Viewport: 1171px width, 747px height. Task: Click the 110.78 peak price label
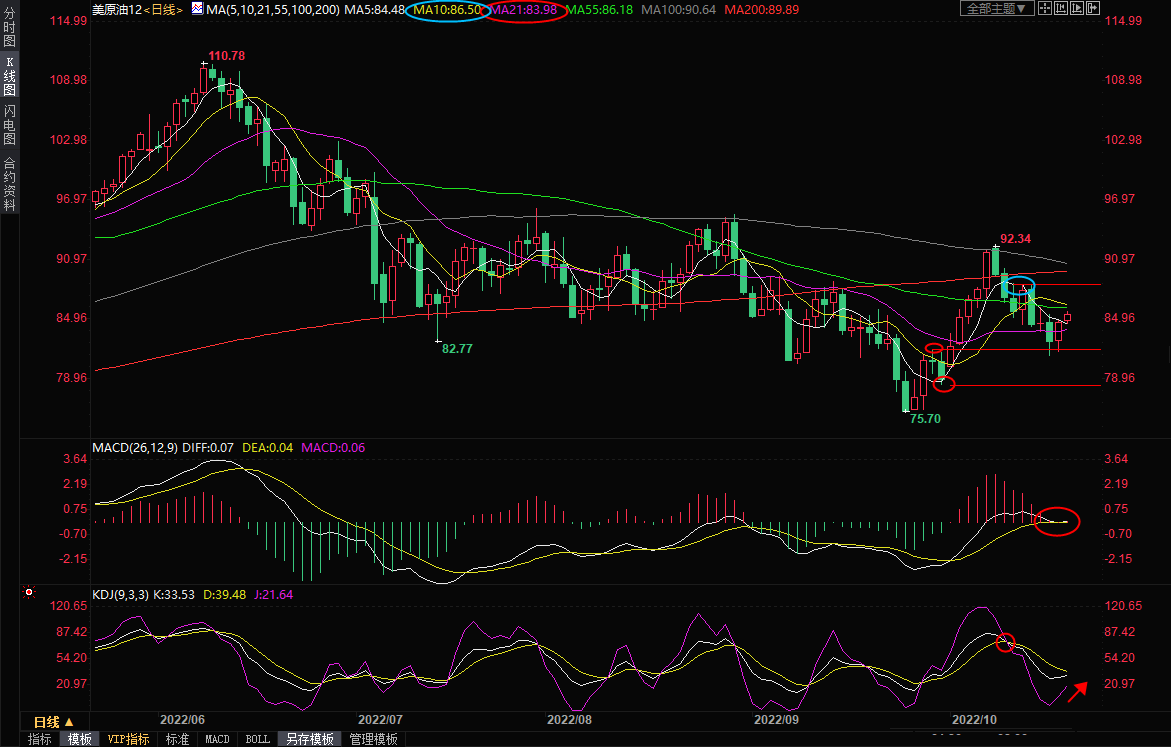pos(227,55)
